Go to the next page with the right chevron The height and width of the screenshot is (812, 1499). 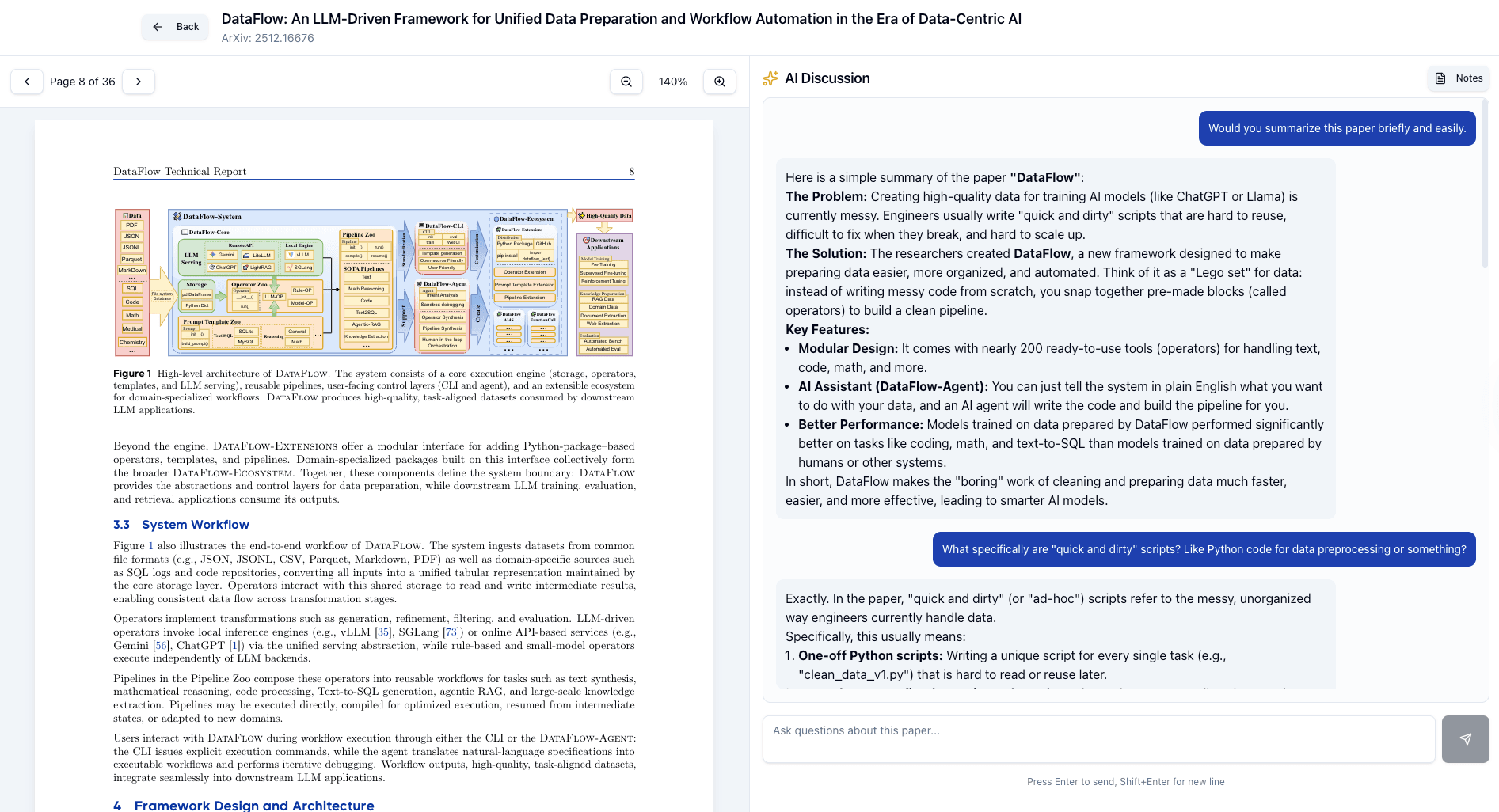point(139,81)
